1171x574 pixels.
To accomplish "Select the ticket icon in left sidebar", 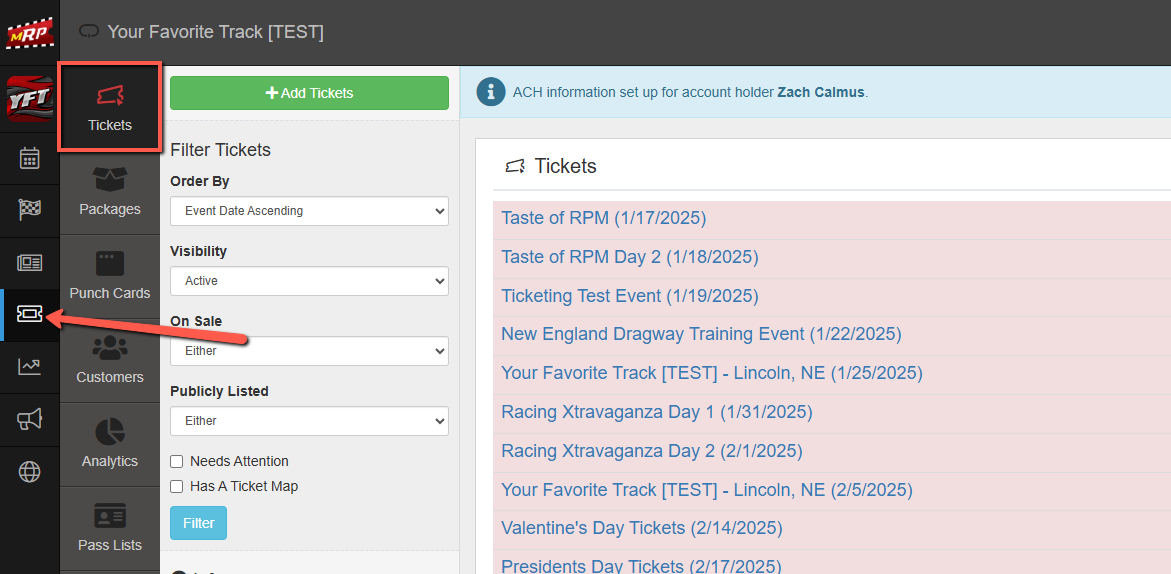I will coord(30,314).
